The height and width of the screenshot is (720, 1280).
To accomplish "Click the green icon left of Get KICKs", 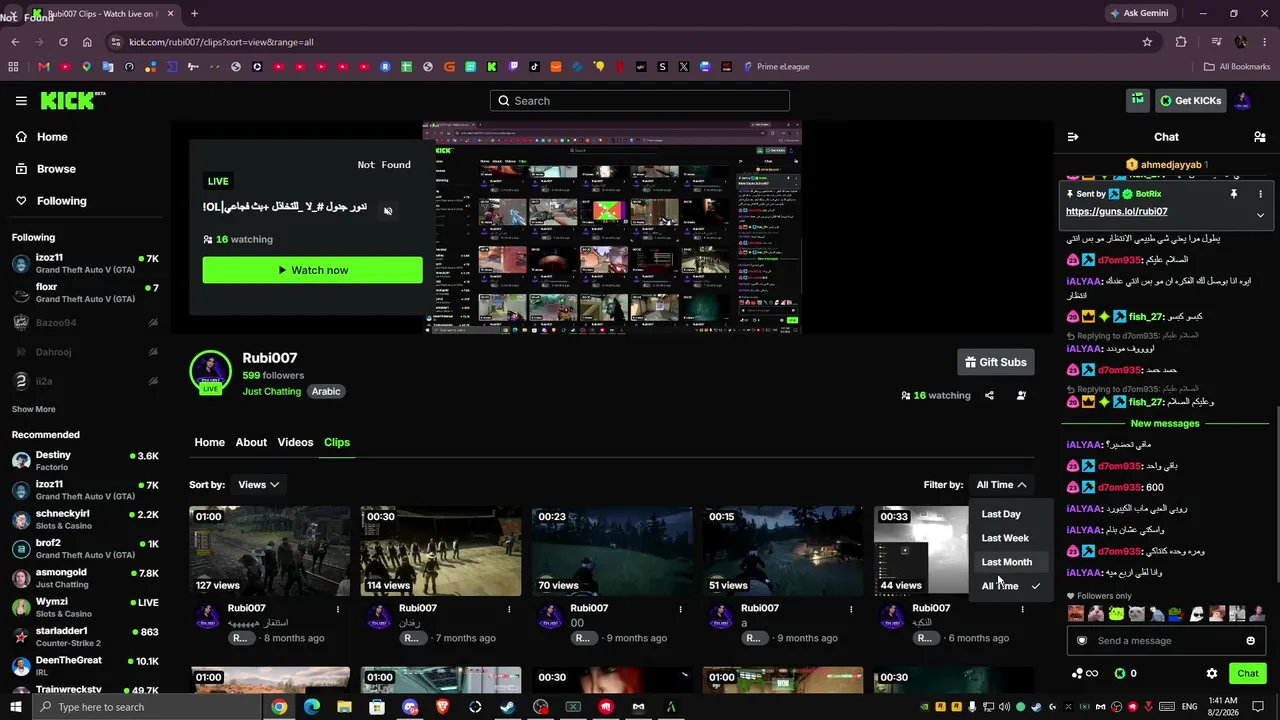I will [1137, 100].
